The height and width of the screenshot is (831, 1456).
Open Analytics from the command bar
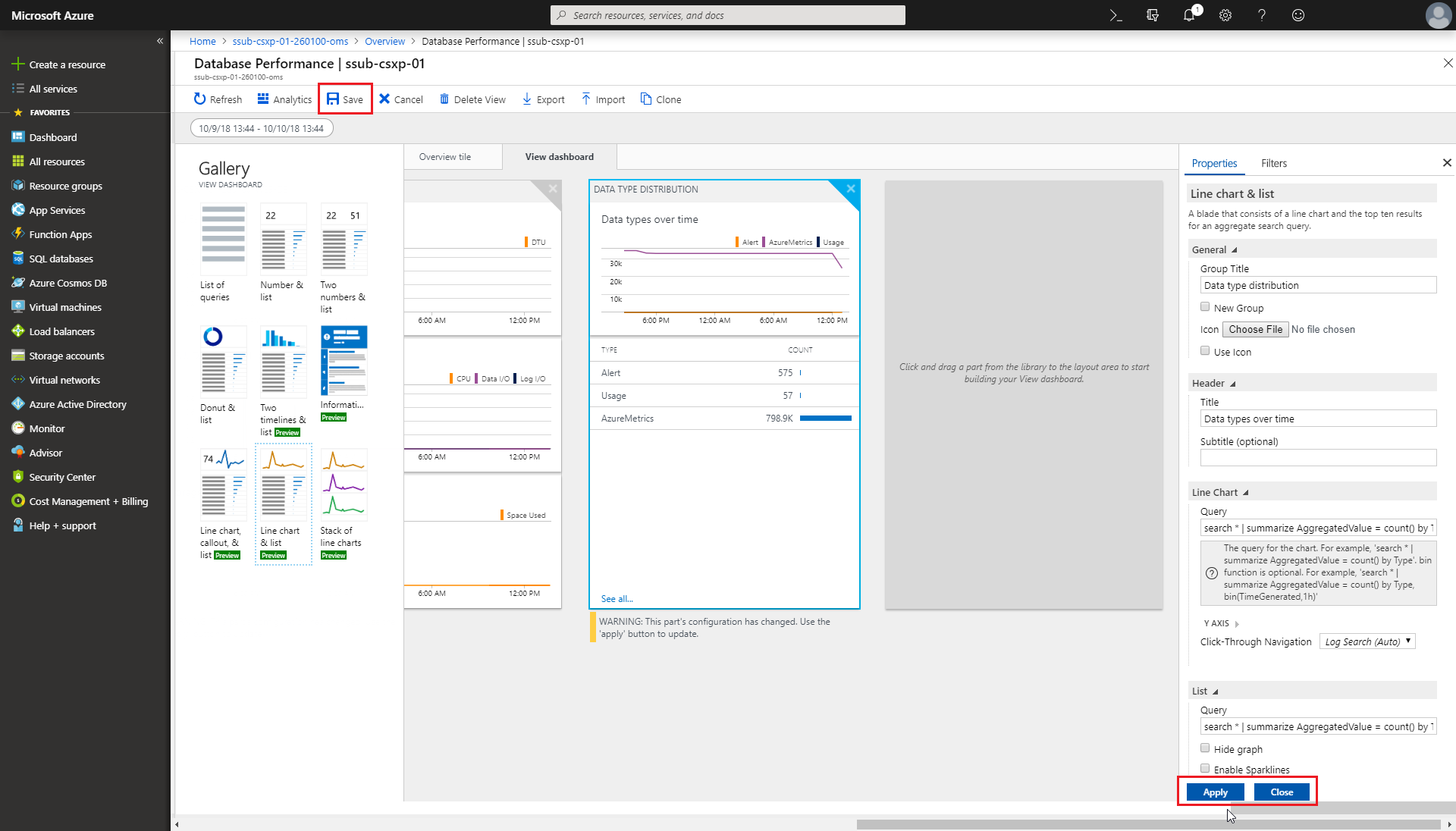(x=263, y=99)
